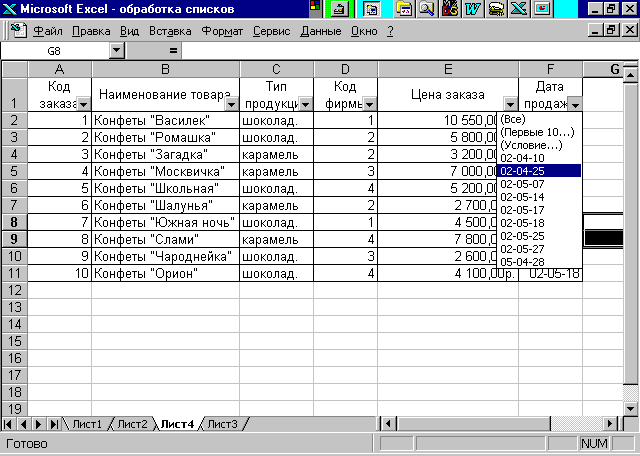Open the Наименование товара filter arrow
This screenshot has height=456, width=640.
[231, 105]
